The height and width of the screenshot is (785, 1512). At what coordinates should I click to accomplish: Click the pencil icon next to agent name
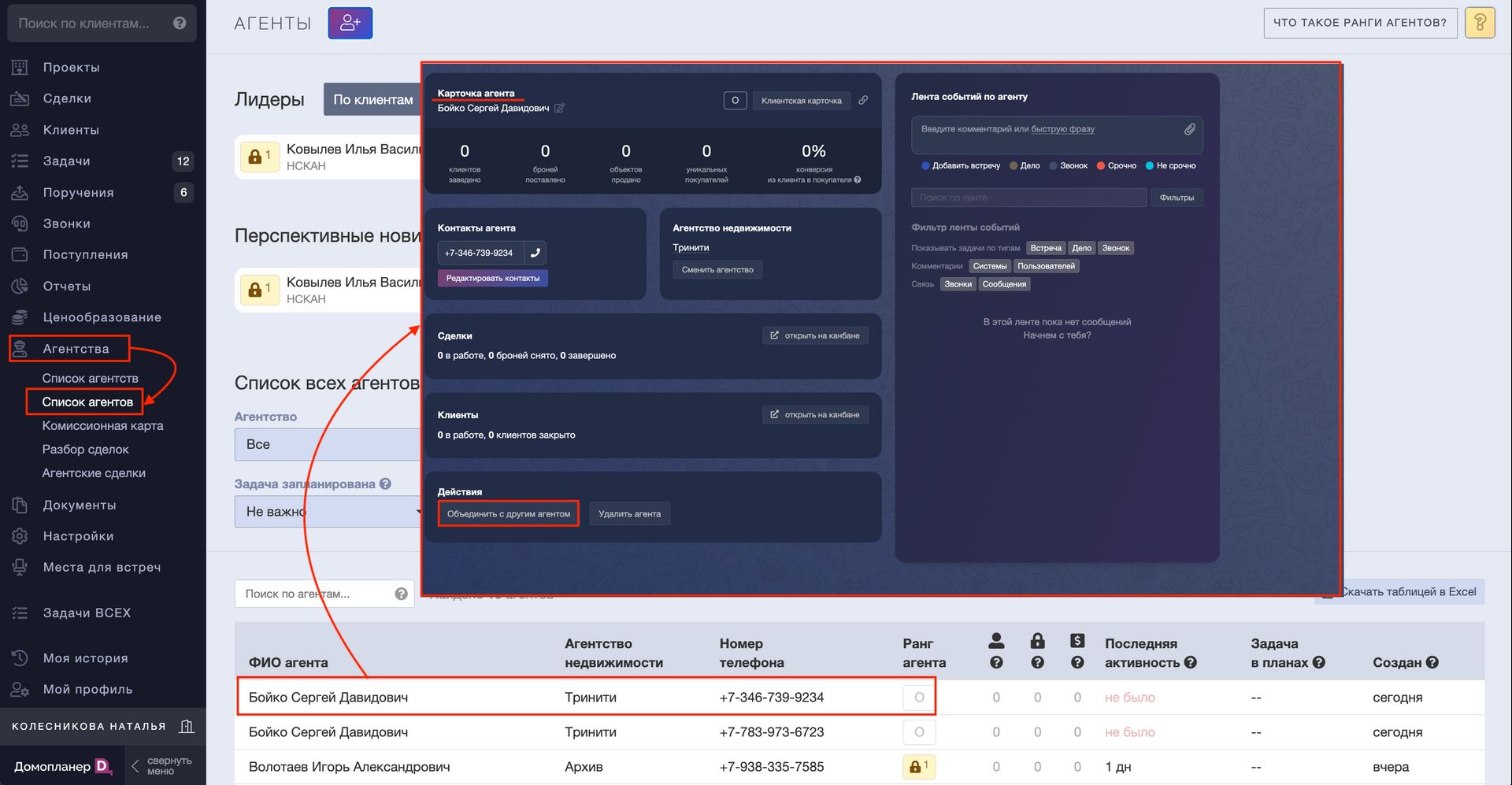pyautogui.click(x=559, y=109)
